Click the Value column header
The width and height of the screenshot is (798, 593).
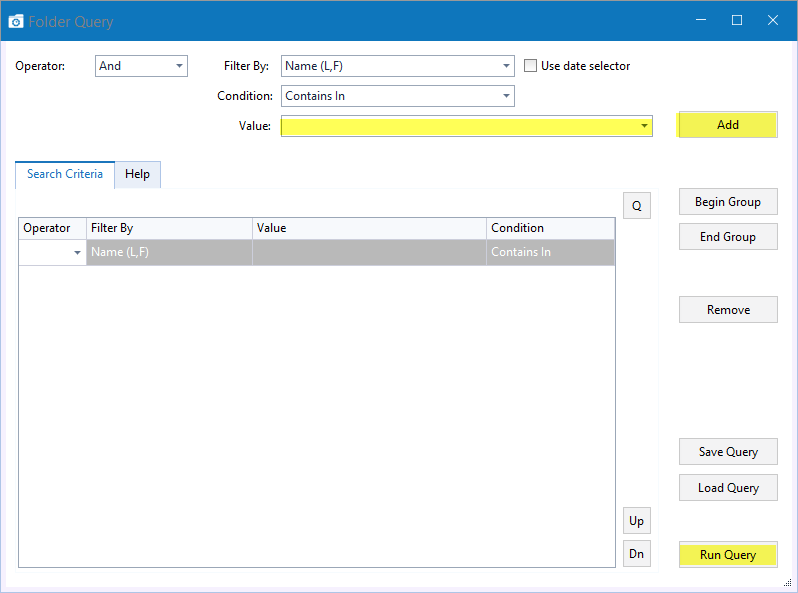pyautogui.click(x=369, y=228)
